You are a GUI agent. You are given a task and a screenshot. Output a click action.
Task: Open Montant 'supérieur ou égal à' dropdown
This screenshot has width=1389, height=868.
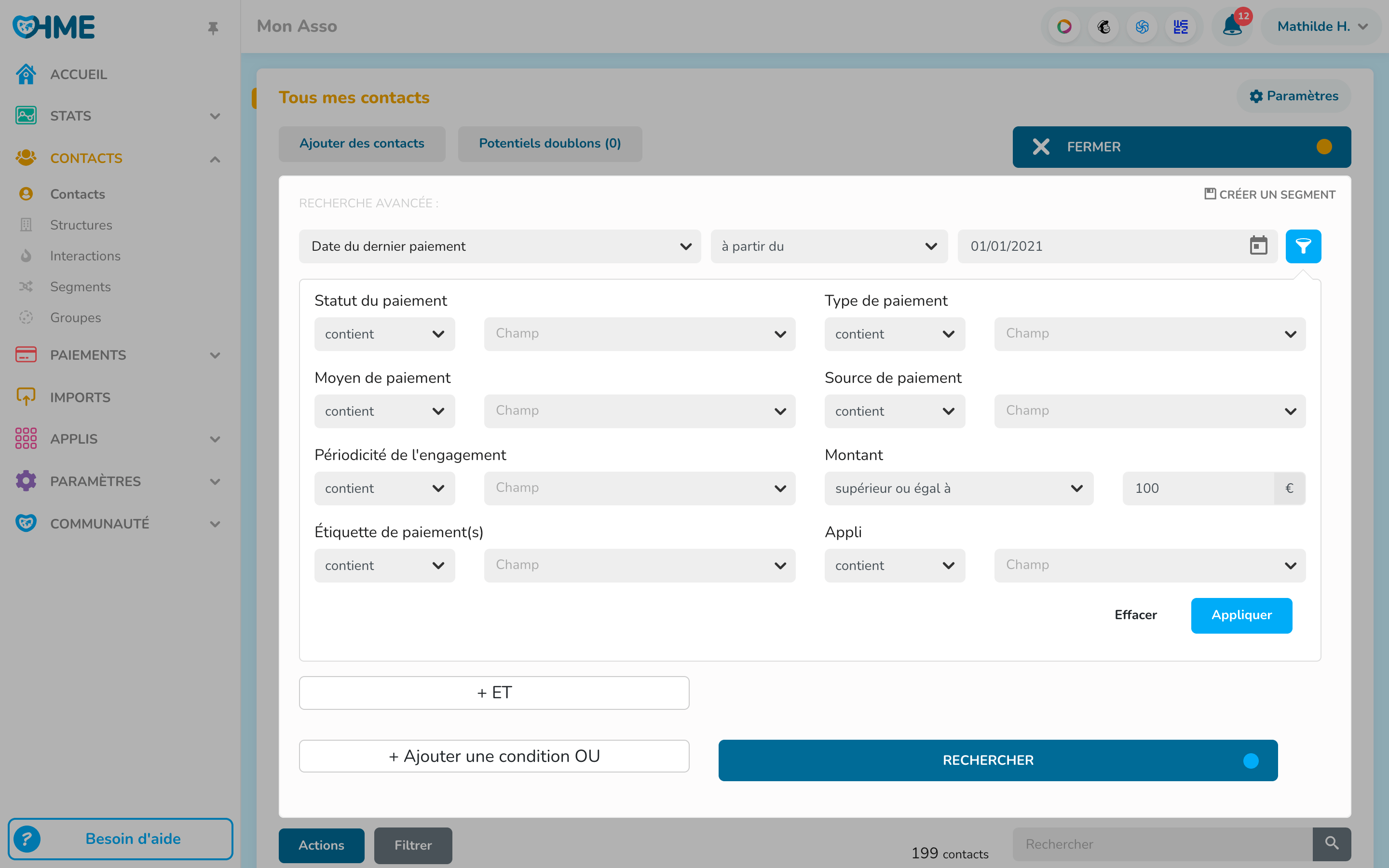pos(958,488)
